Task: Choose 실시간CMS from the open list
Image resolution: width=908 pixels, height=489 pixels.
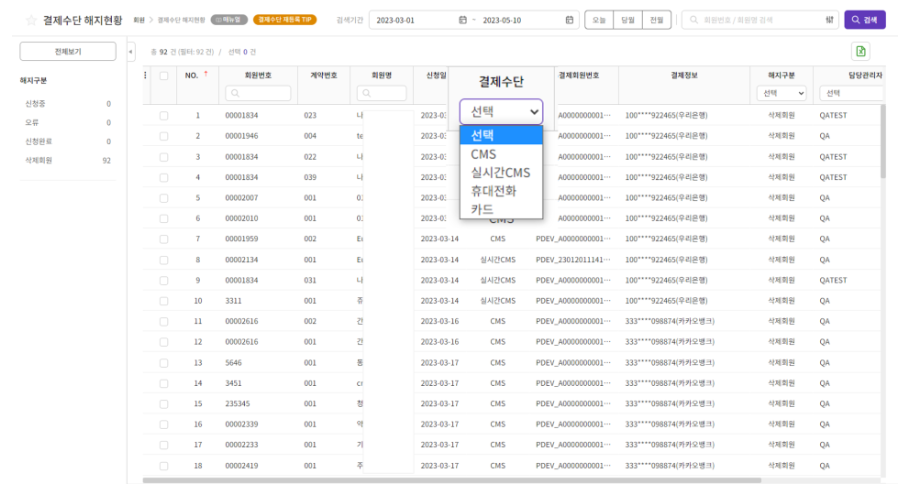Action: click(499, 172)
